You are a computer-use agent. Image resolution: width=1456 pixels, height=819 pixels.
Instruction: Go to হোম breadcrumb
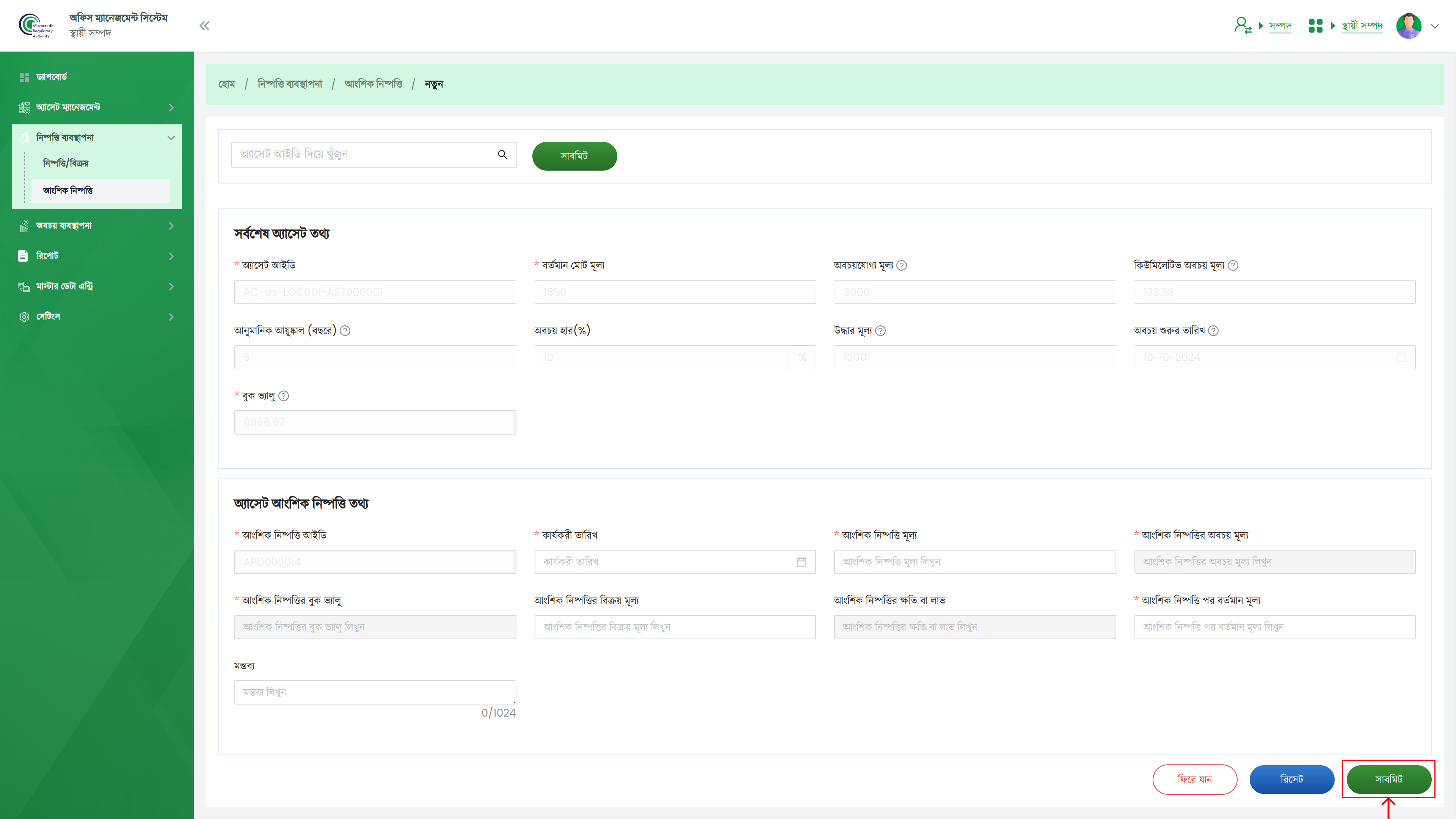coord(227,84)
